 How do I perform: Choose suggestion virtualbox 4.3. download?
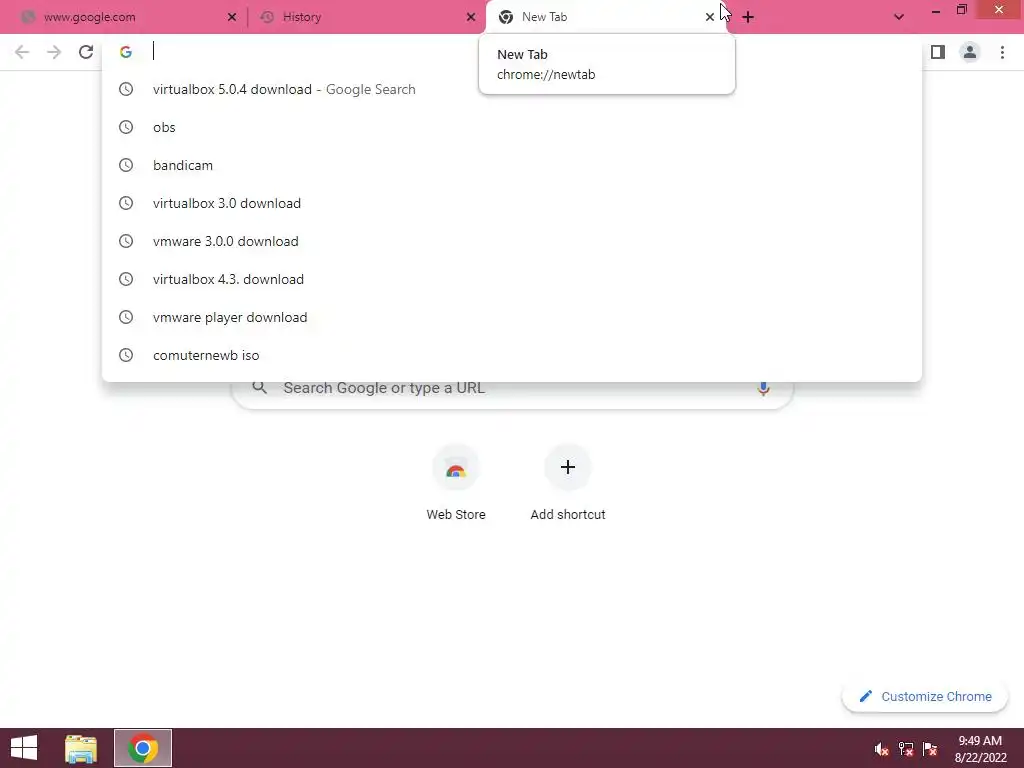(x=512, y=279)
